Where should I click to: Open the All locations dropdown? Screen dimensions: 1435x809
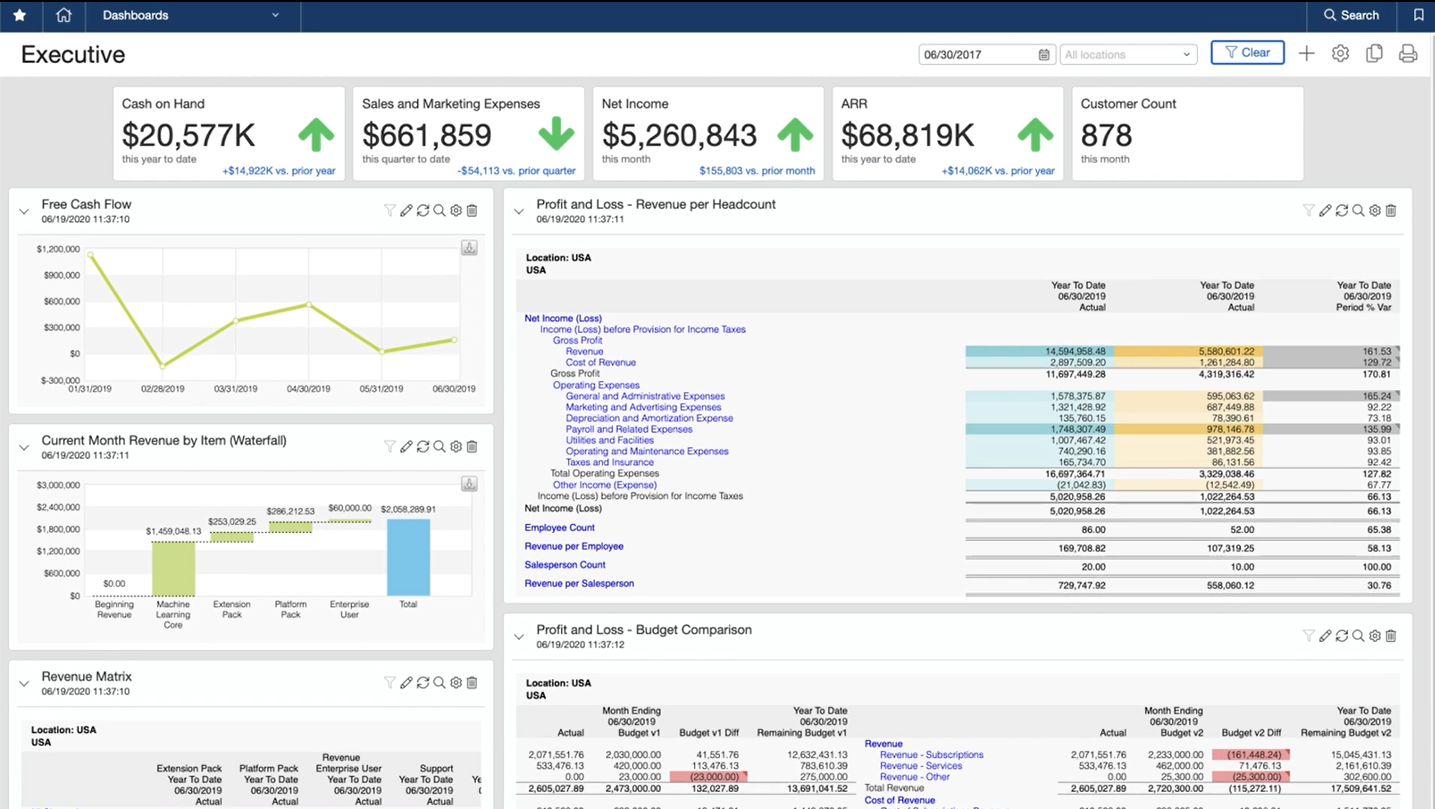[1128, 54]
